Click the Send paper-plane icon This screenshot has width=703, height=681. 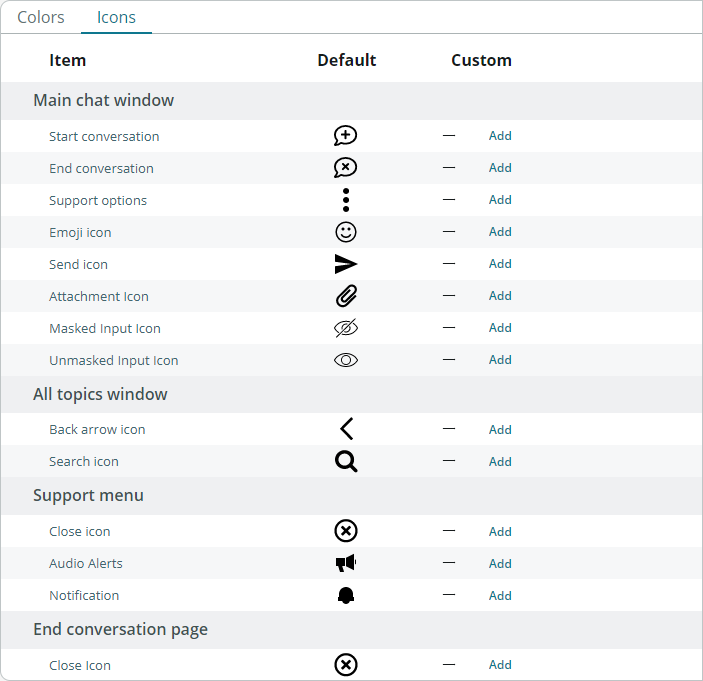tap(346, 264)
